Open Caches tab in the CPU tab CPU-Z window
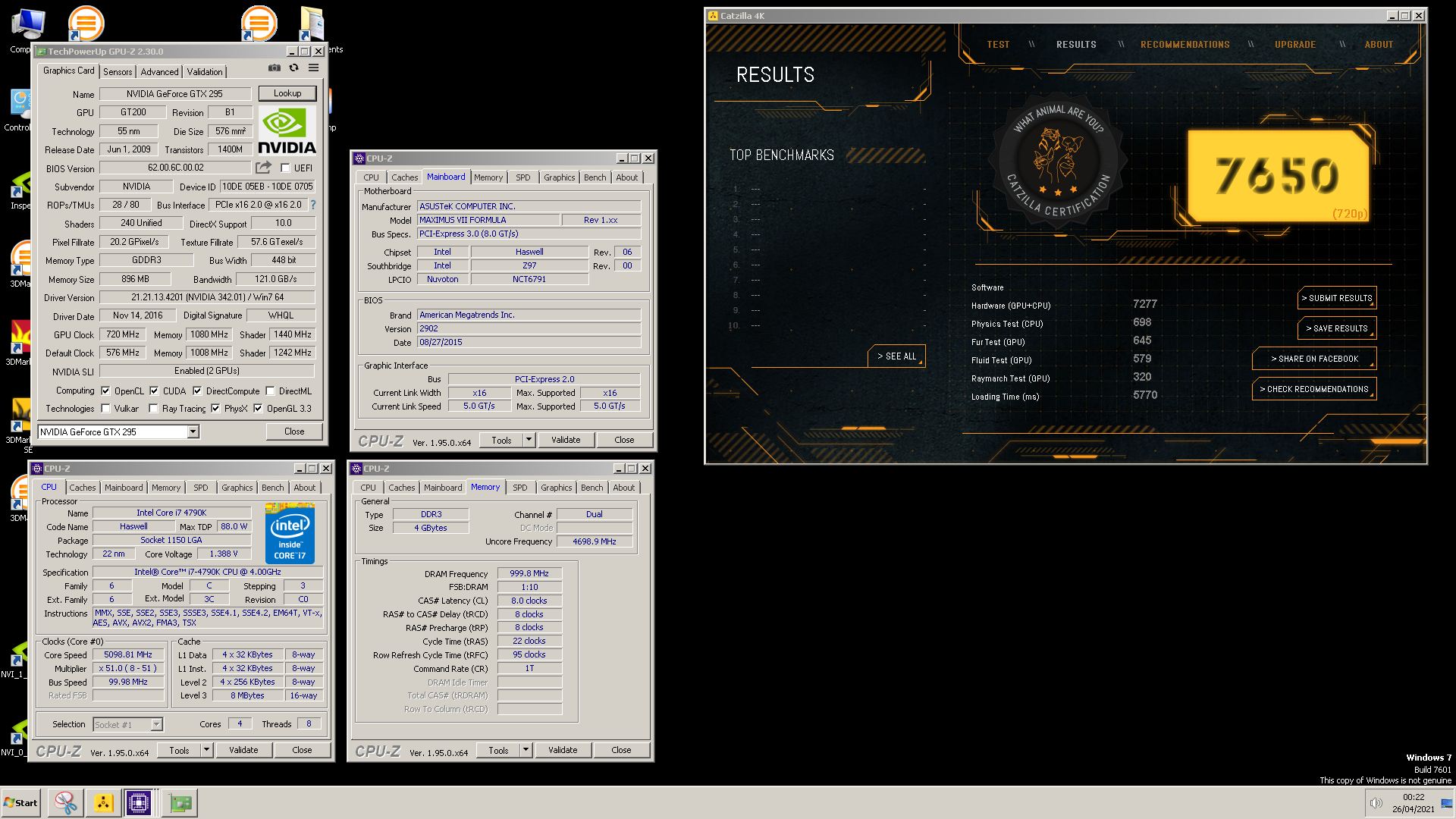1456x819 pixels. [x=83, y=488]
